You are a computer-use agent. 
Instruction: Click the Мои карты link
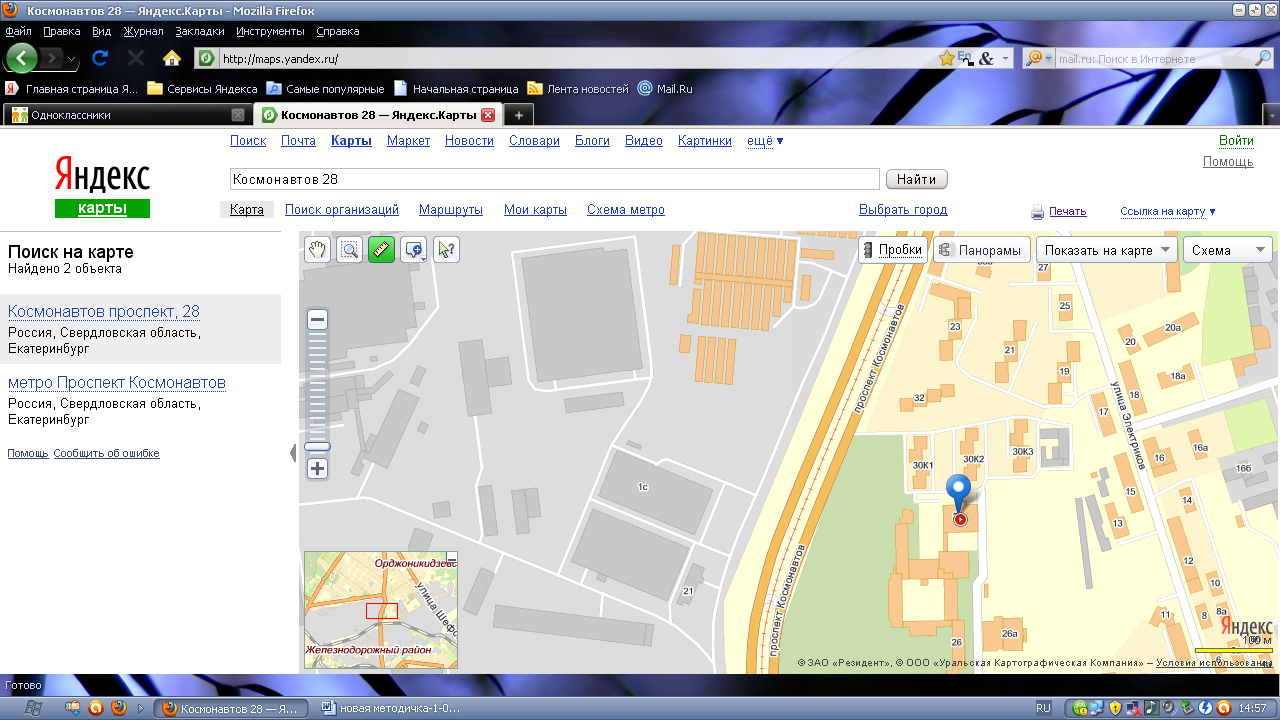point(535,210)
